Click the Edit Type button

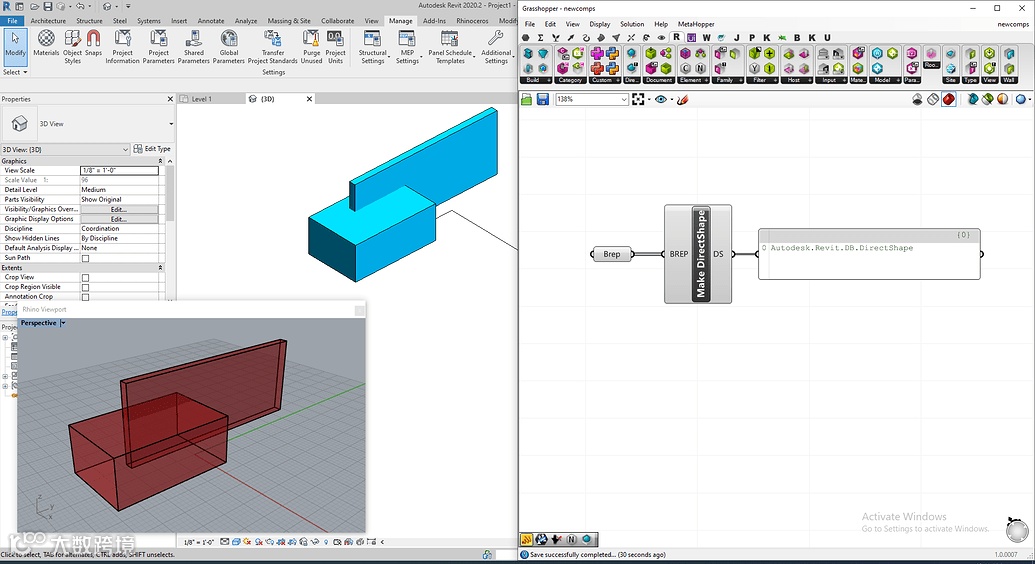pyautogui.click(x=152, y=149)
